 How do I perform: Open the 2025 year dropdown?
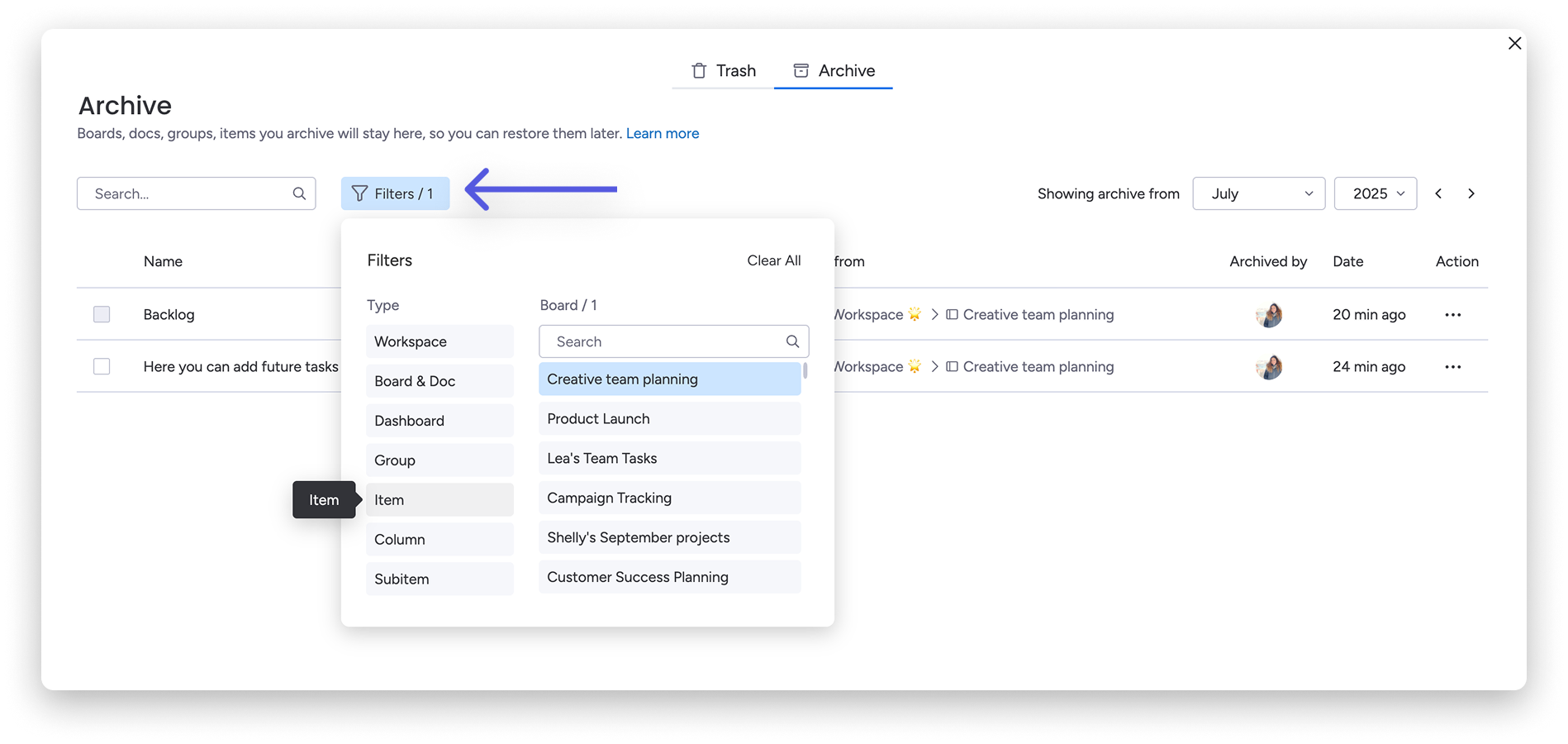pyautogui.click(x=1376, y=193)
